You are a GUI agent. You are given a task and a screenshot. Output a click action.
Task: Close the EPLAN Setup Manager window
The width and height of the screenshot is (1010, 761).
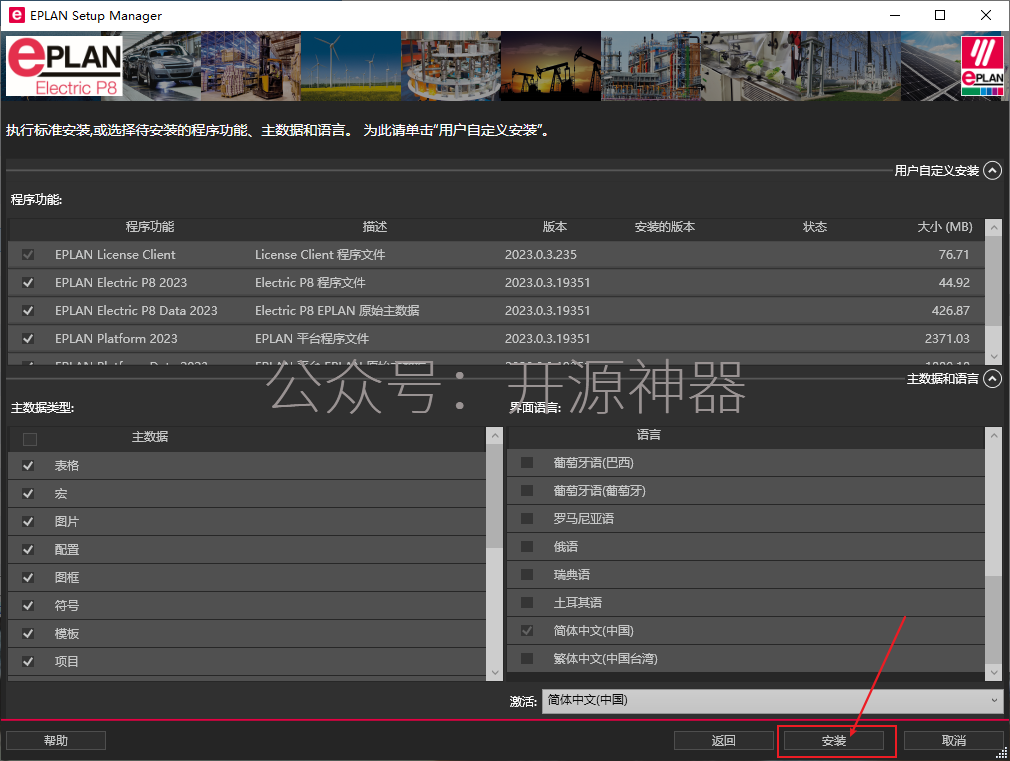click(x=986, y=15)
